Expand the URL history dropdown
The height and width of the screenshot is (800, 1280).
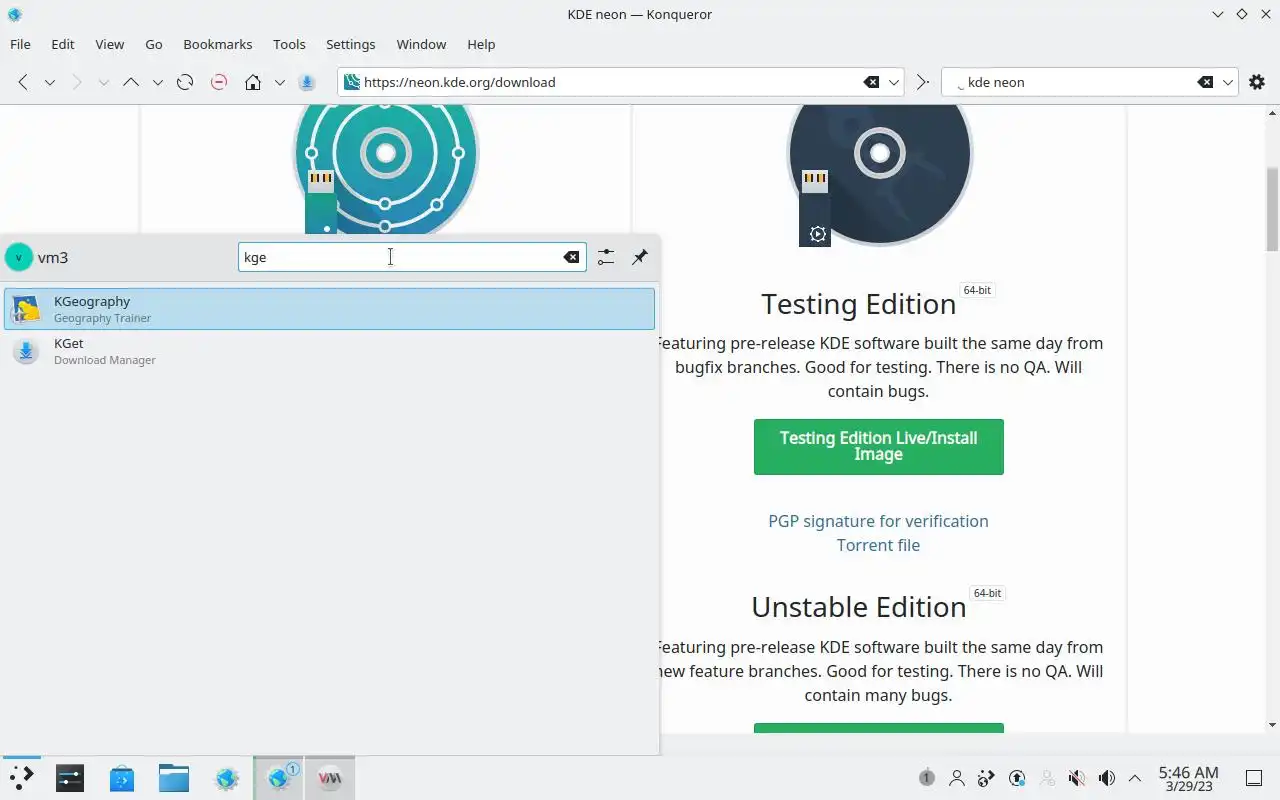894,82
